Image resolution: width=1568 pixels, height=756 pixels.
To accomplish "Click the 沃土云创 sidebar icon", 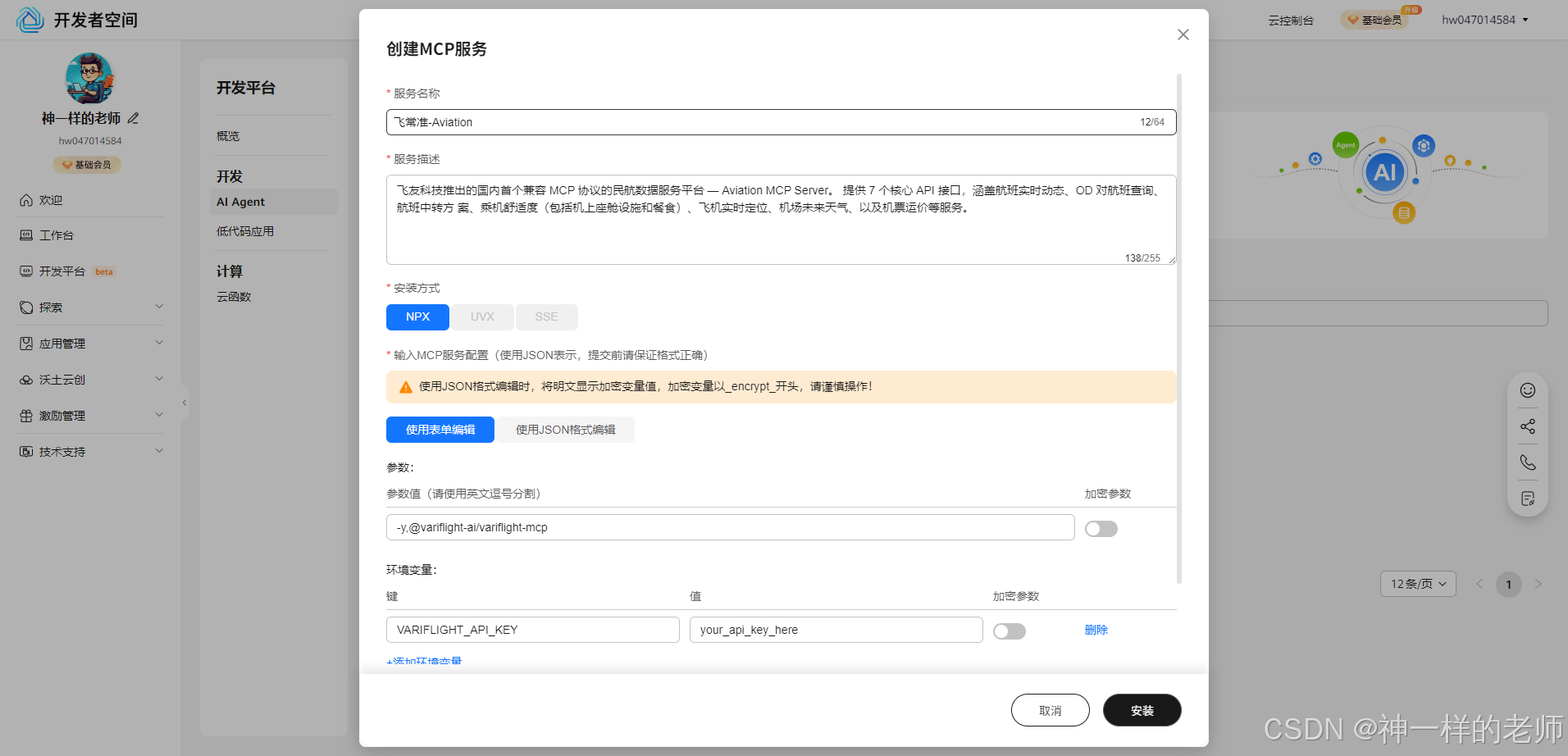I will click(26, 380).
